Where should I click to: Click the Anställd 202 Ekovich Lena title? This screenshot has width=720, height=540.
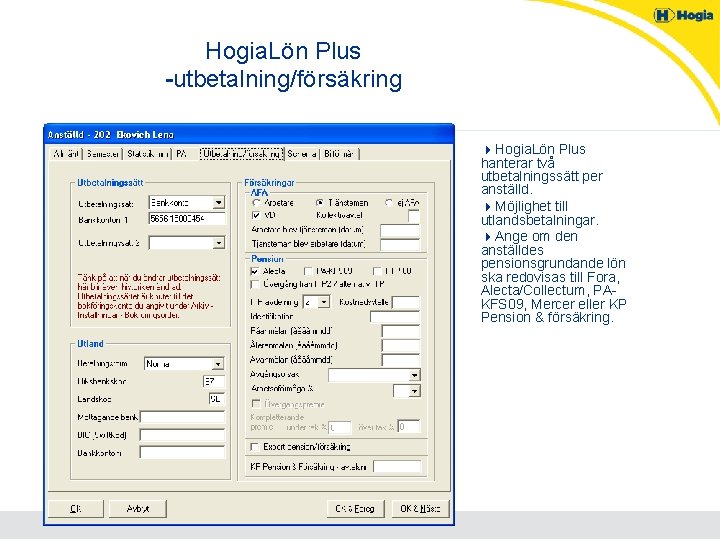[111, 135]
